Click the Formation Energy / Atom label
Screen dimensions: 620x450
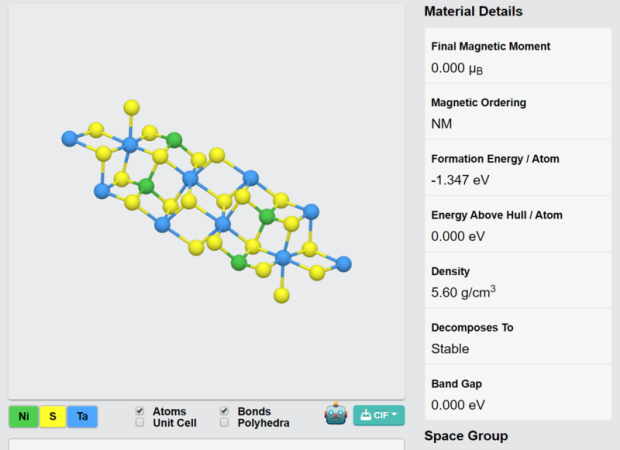click(x=494, y=159)
